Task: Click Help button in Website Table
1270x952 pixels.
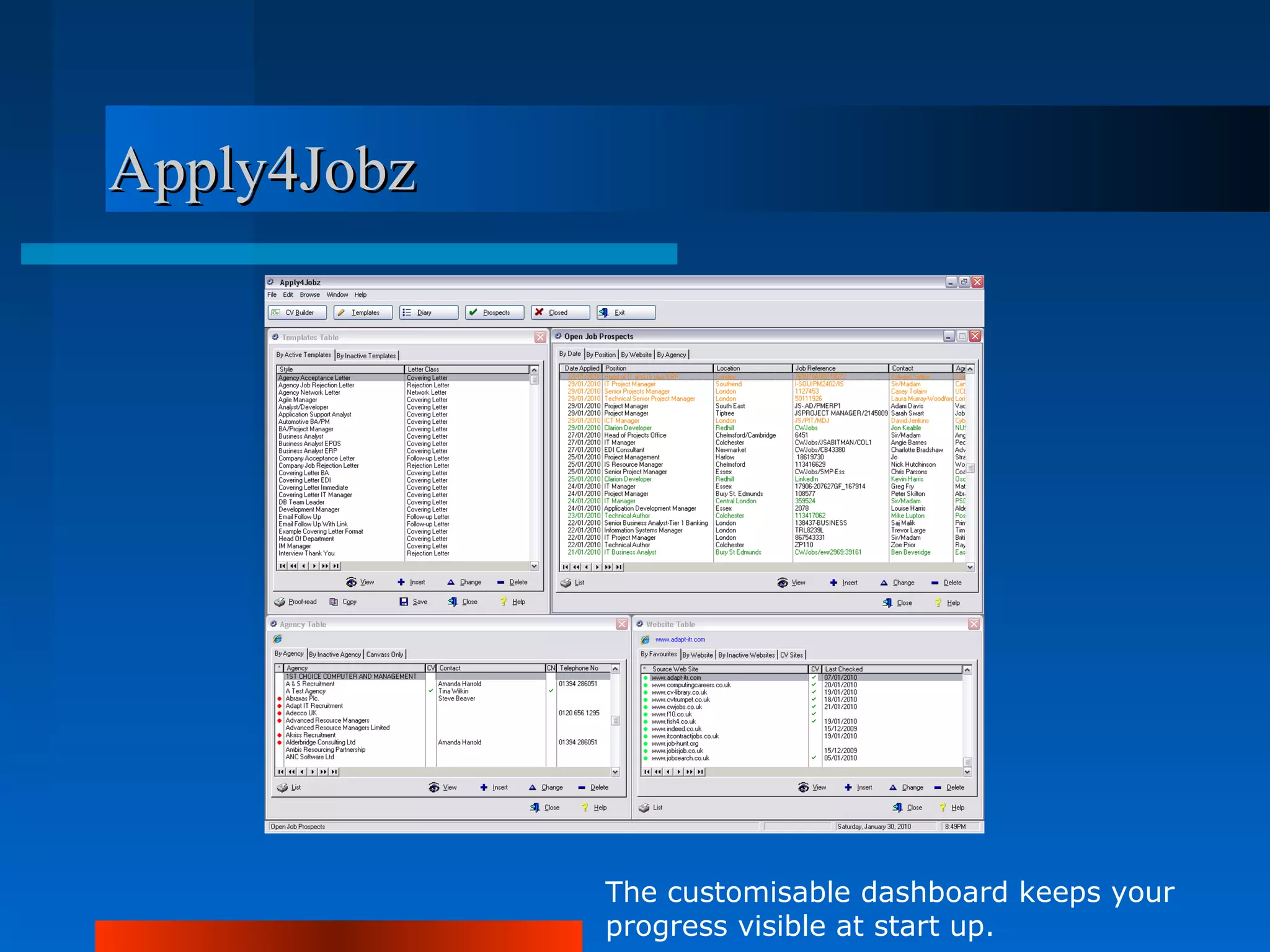Action: [952, 808]
